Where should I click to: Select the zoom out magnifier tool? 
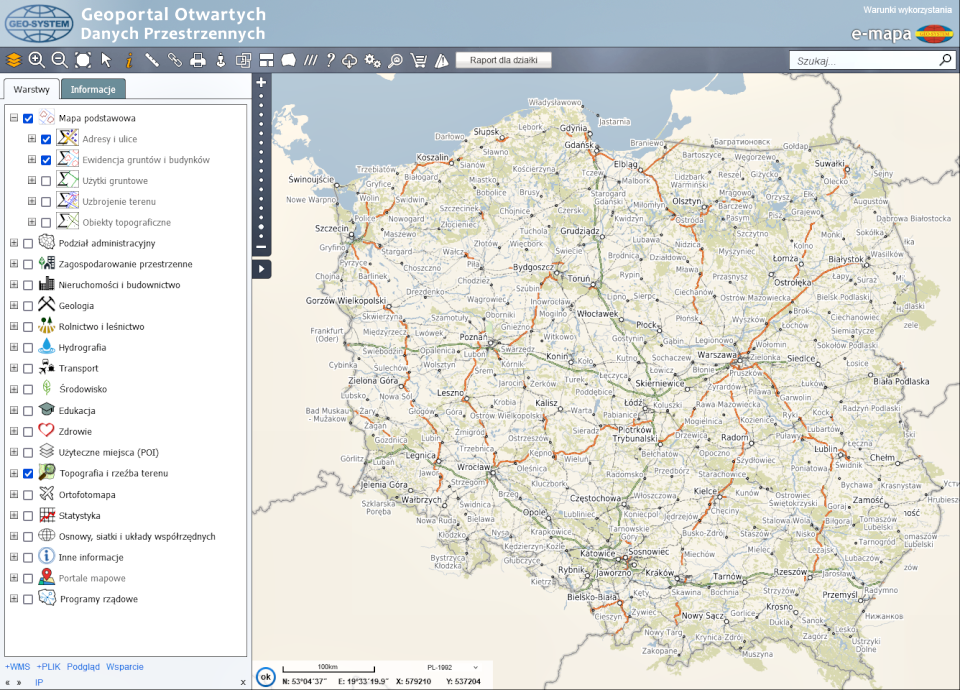click(60, 60)
